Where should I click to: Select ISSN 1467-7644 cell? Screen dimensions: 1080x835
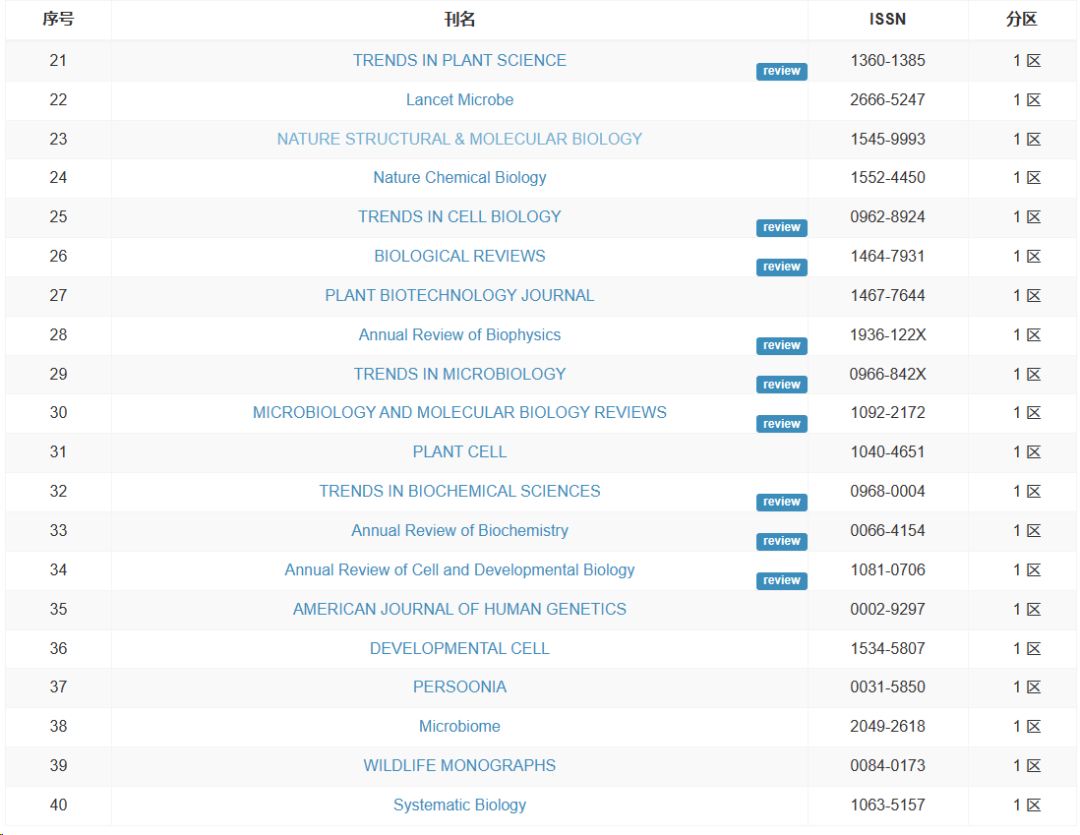coord(887,296)
